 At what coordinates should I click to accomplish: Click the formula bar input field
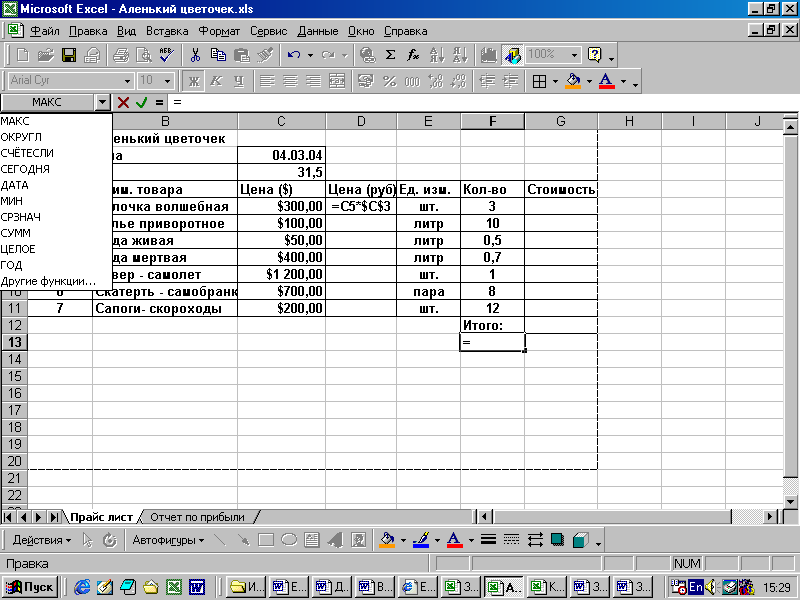485,102
